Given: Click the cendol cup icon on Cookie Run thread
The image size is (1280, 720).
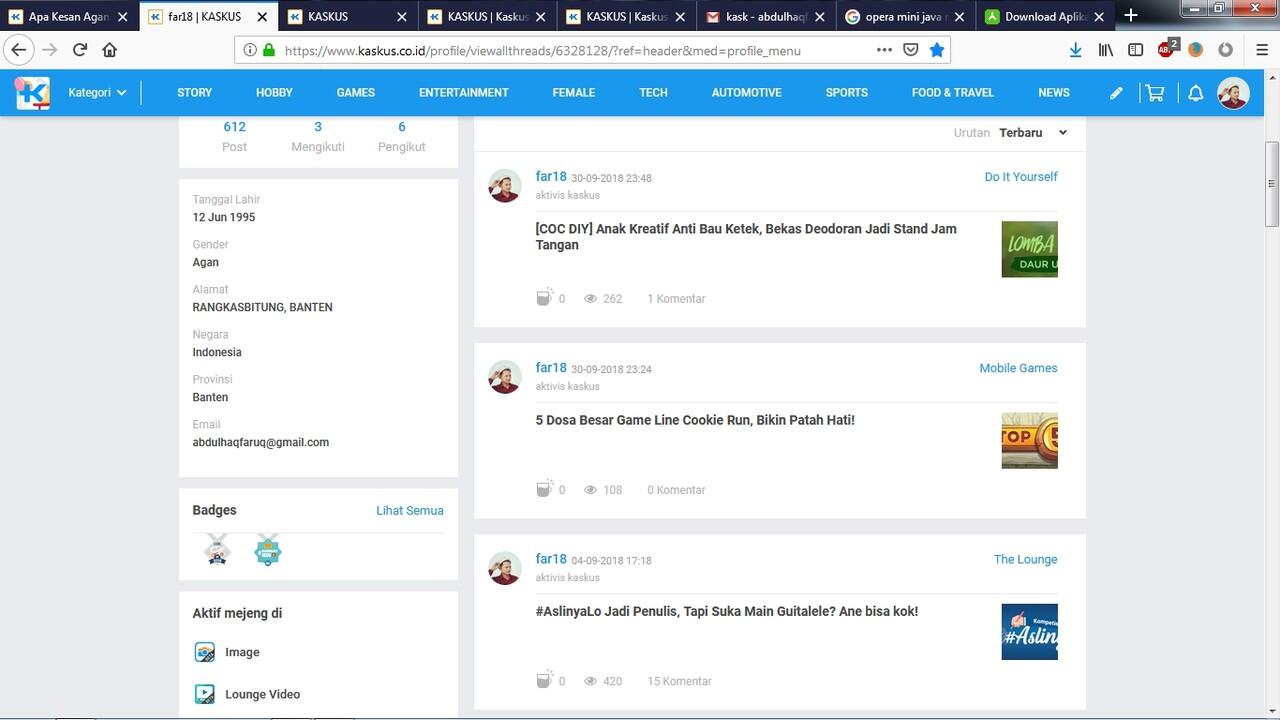Looking at the screenshot, I should point(544,488).
